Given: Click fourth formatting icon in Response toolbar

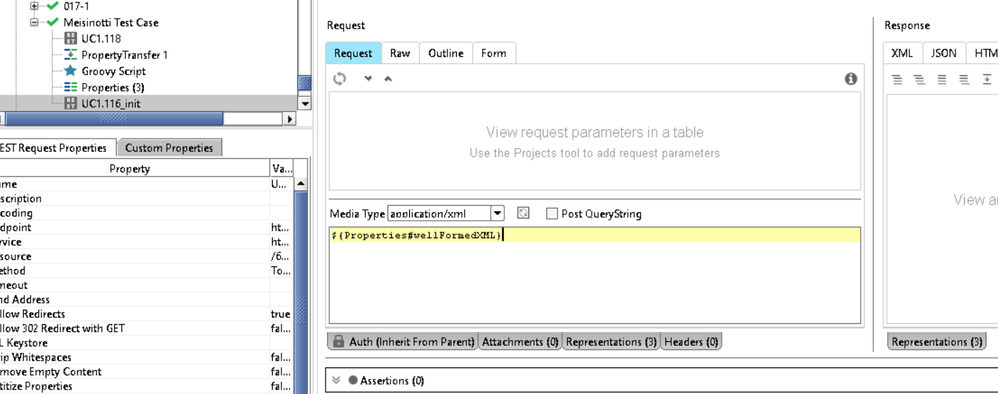Looking at the screenshot, I should [964, 80].
